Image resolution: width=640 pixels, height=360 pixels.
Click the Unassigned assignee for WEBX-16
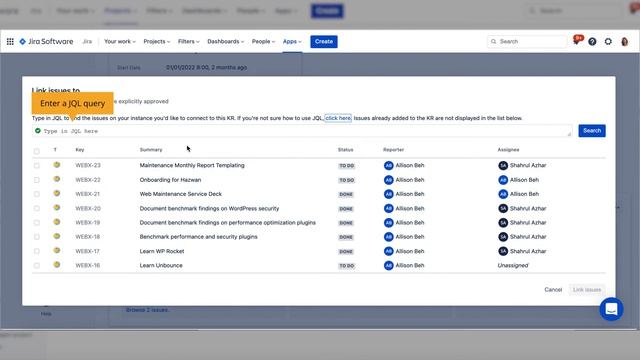point(513,265)
